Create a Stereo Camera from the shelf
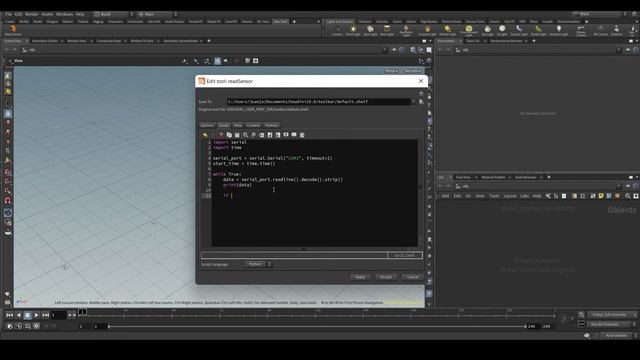This screenshot has width=640, height=360. pos(581,31)
